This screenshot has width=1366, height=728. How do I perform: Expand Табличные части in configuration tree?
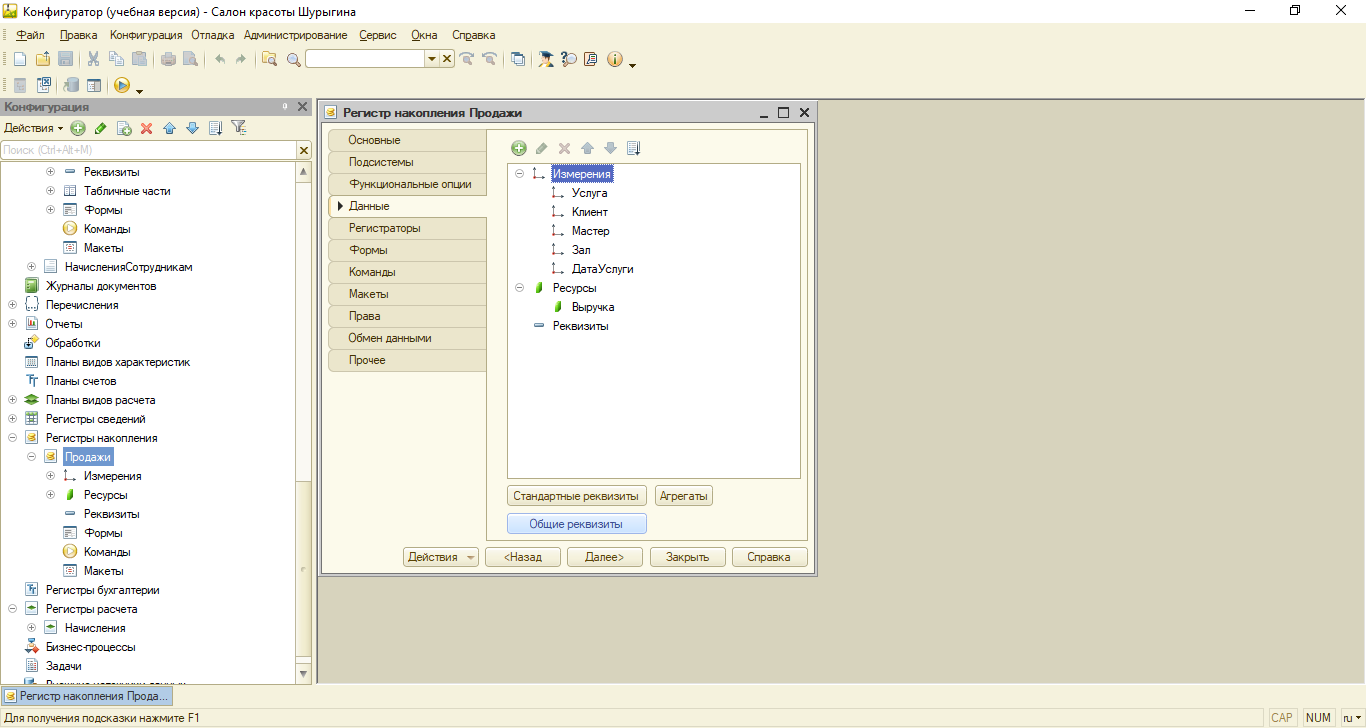pos(50,191)
